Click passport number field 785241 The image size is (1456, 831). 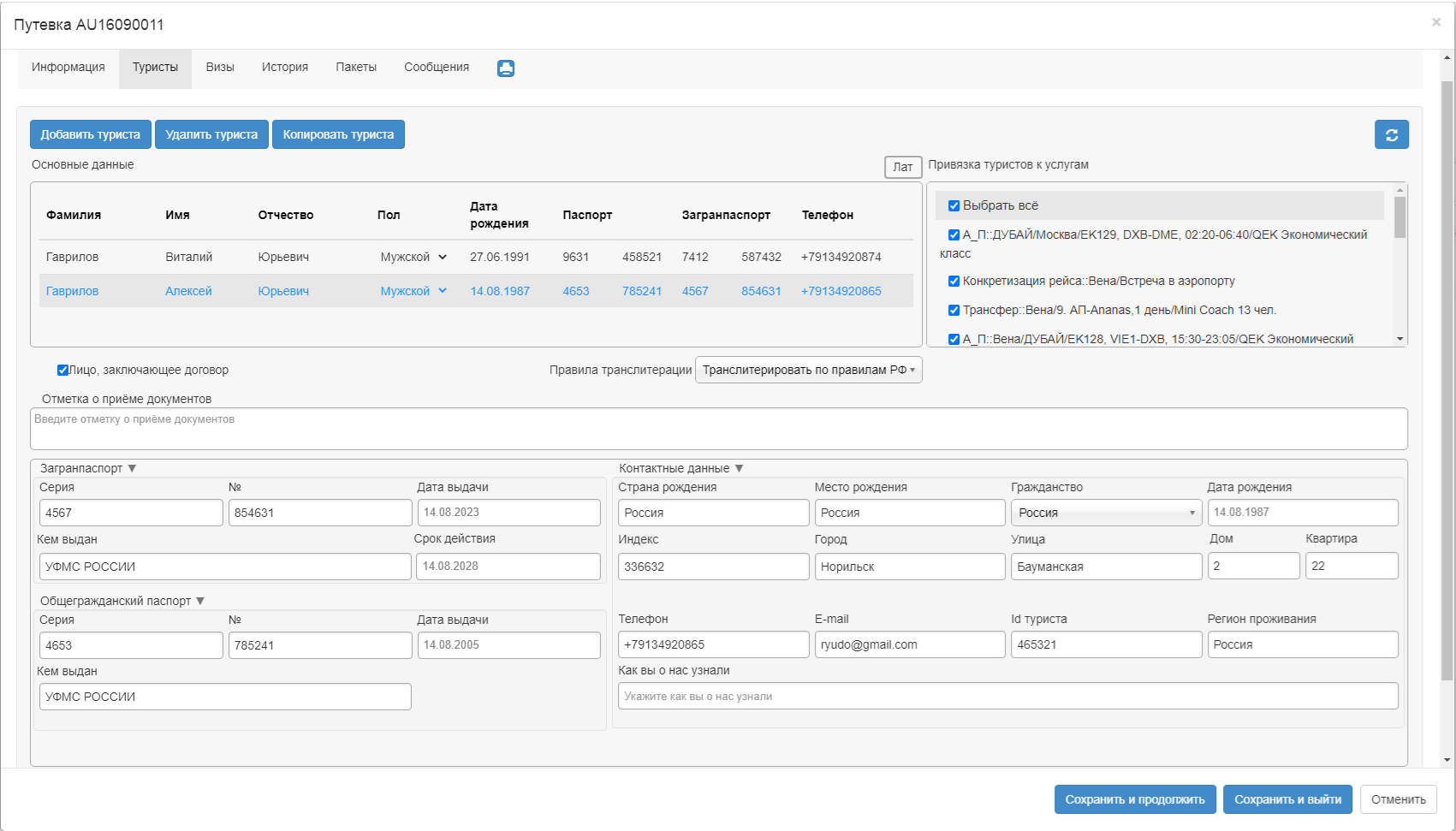point(320,645)
